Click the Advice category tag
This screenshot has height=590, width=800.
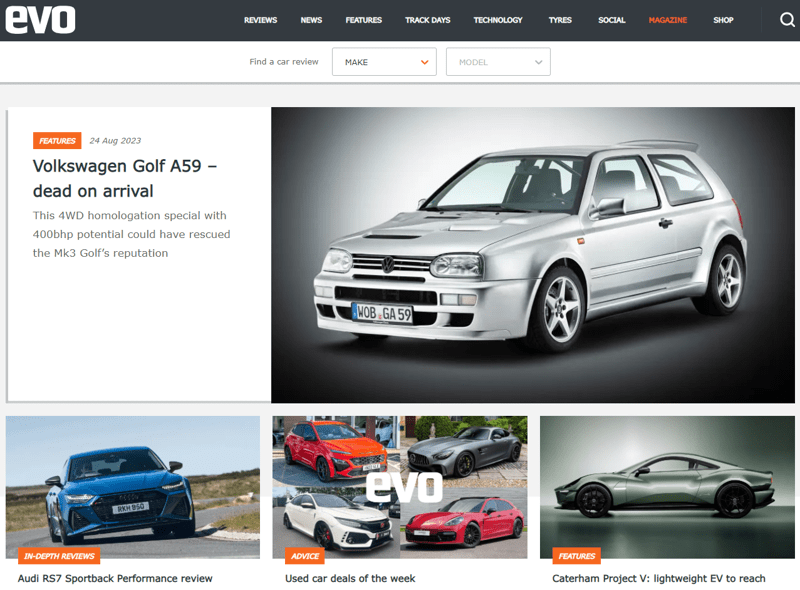click(305, 556)
